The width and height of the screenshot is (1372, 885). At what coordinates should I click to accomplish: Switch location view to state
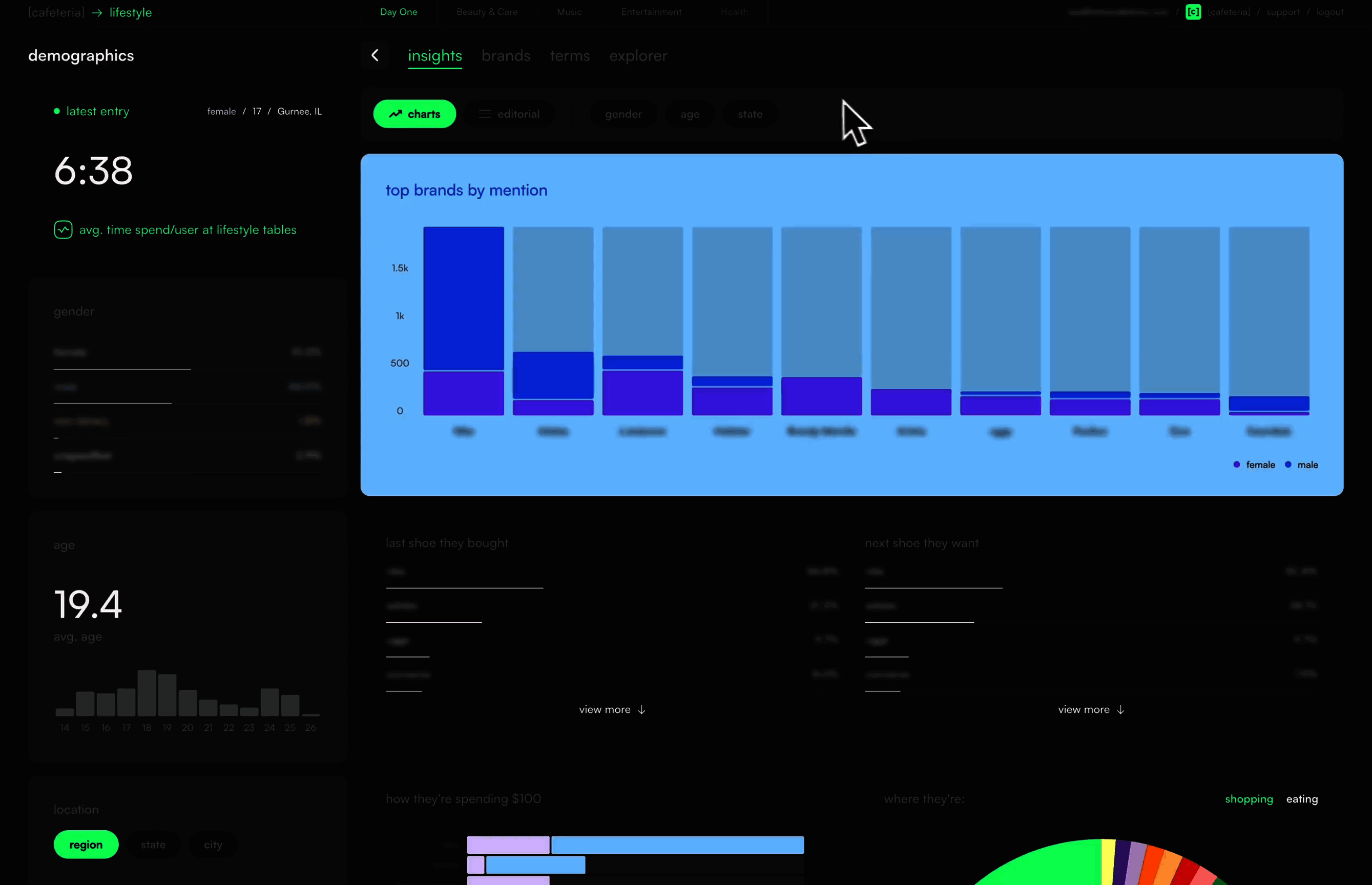(x=153, y=844)
